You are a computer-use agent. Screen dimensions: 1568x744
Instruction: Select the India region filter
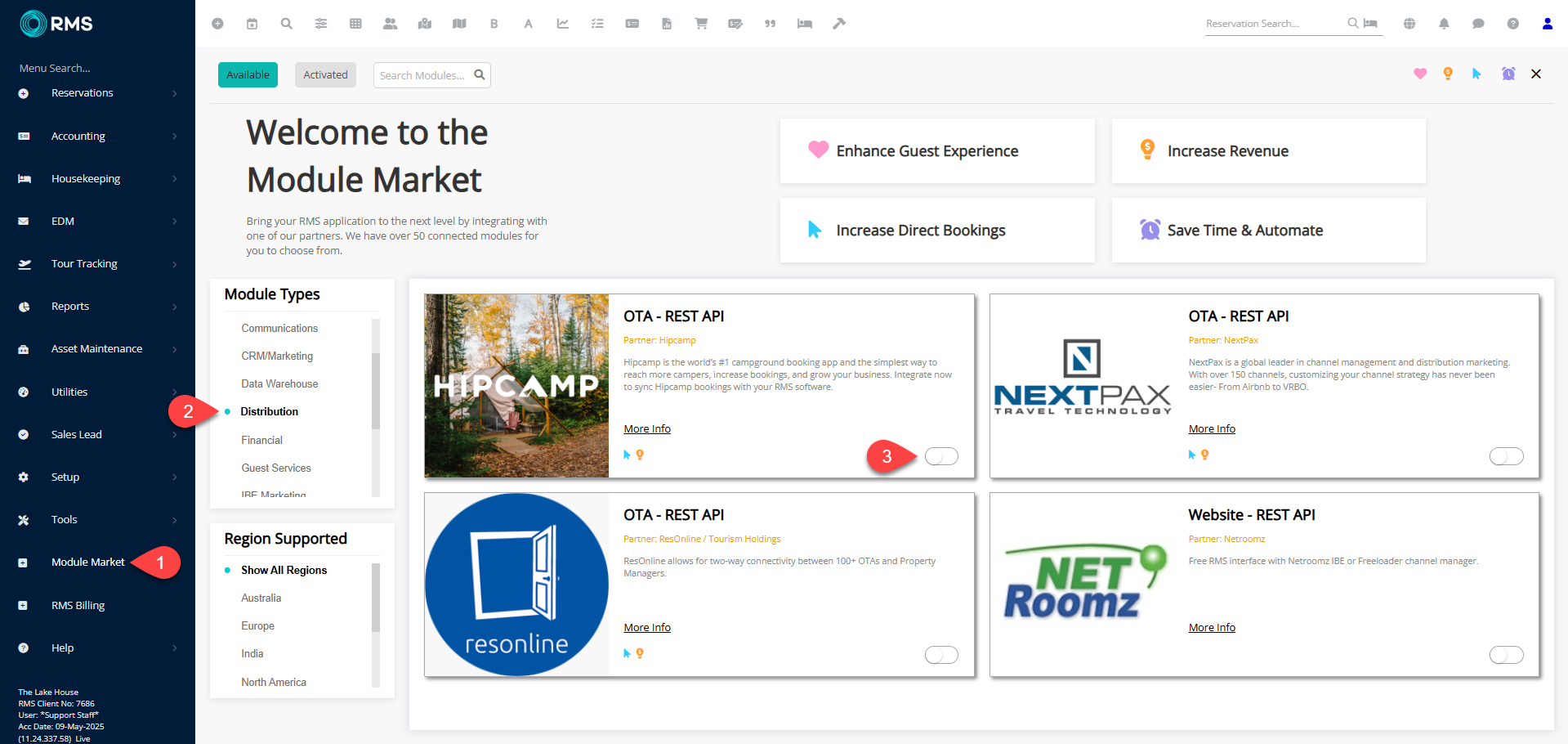coord(252,653)
